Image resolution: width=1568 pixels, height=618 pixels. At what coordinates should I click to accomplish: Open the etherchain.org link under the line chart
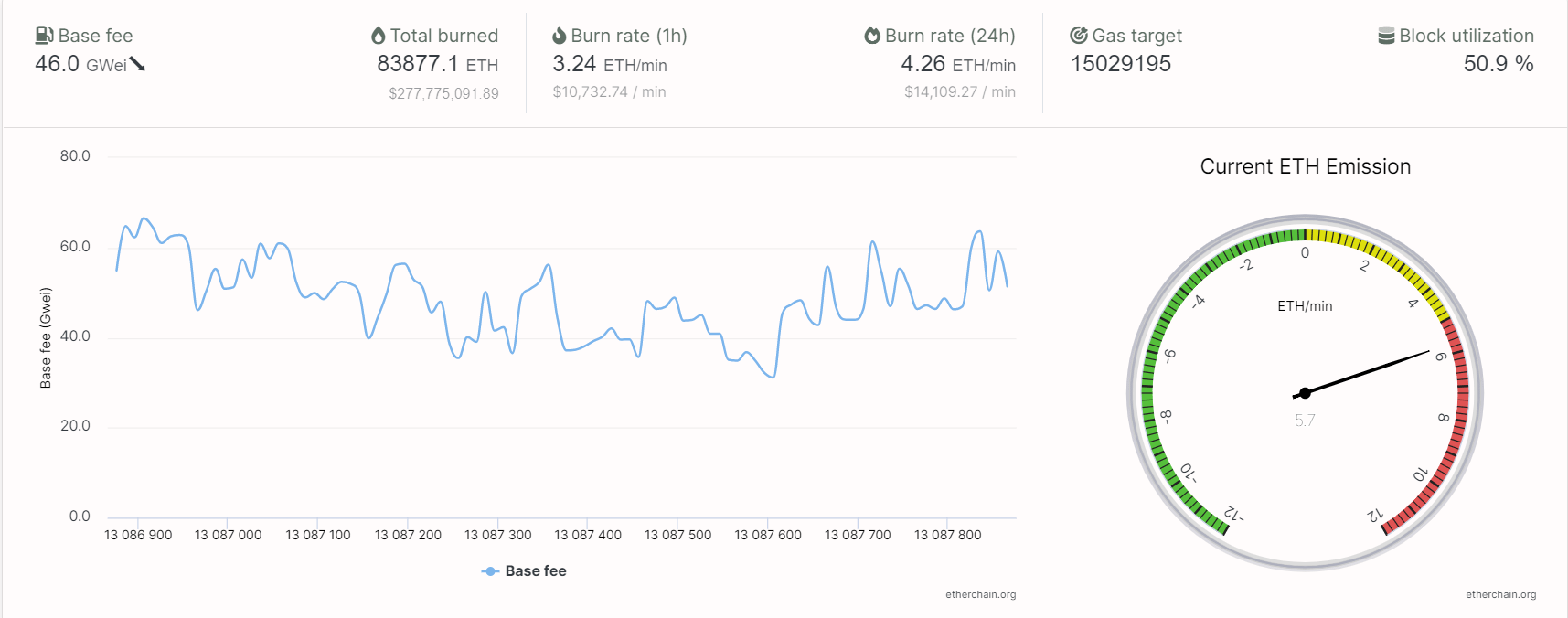[980, 594]
